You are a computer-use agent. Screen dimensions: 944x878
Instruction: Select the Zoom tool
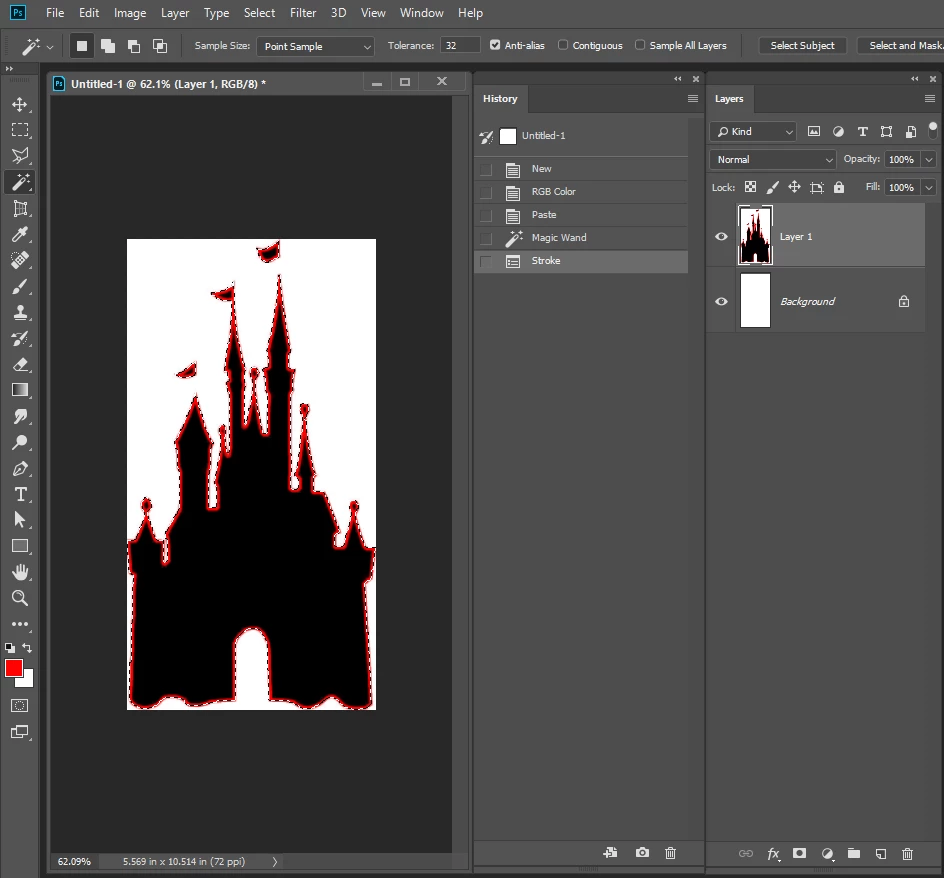click(x=19, y=598)
